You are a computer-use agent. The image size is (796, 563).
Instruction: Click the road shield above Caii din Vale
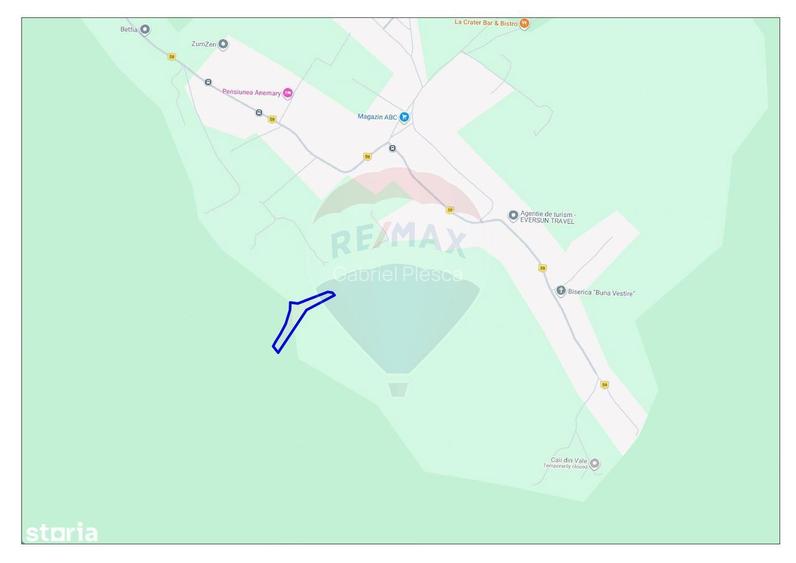coord(604,385)
